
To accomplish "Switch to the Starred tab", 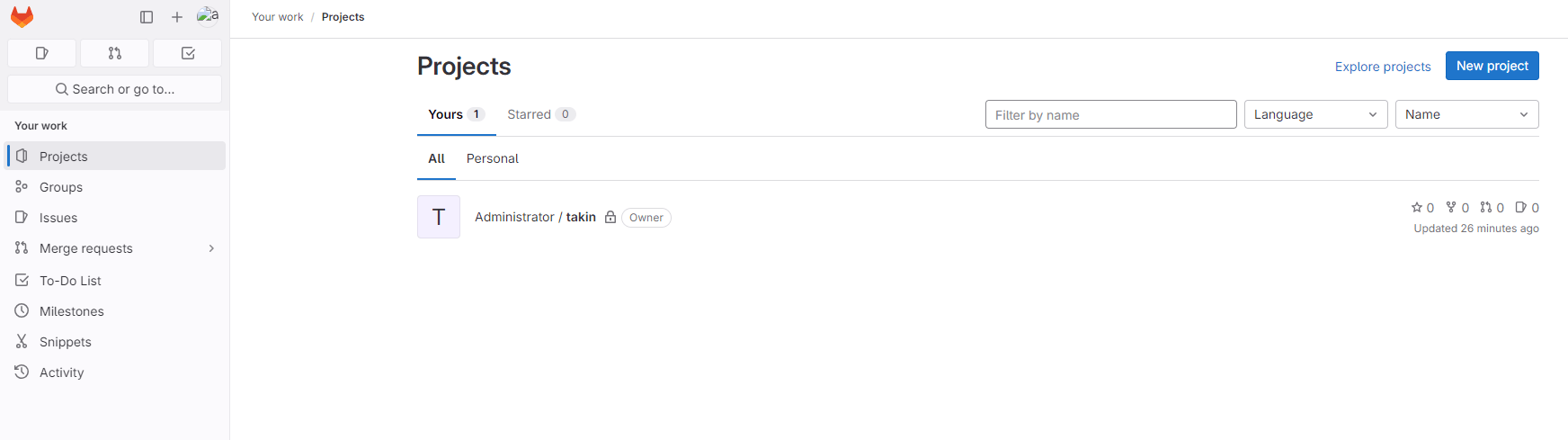I will [540, 114].
